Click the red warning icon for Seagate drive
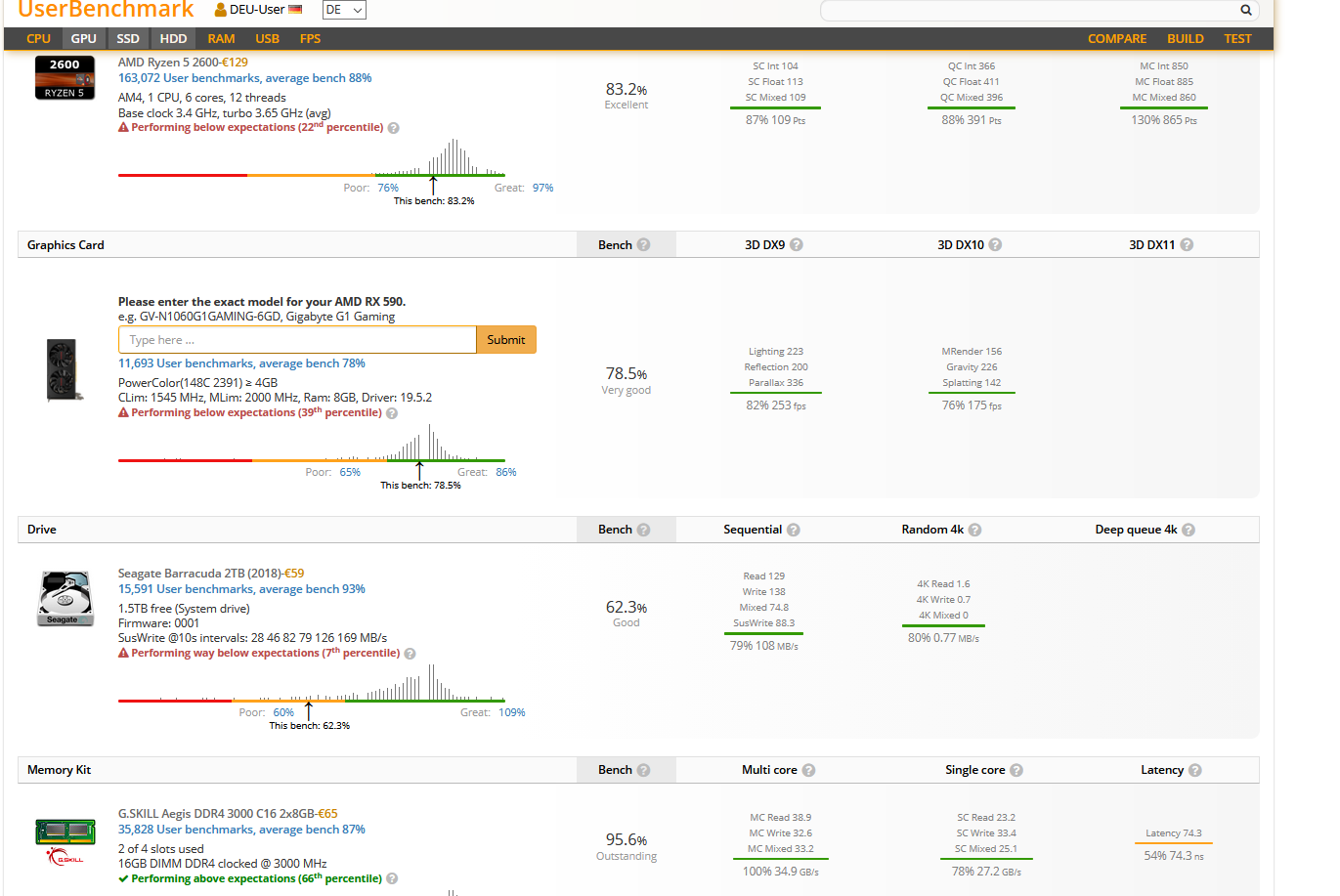Screen dimensions: 1340x896 [x=123, y=653]
